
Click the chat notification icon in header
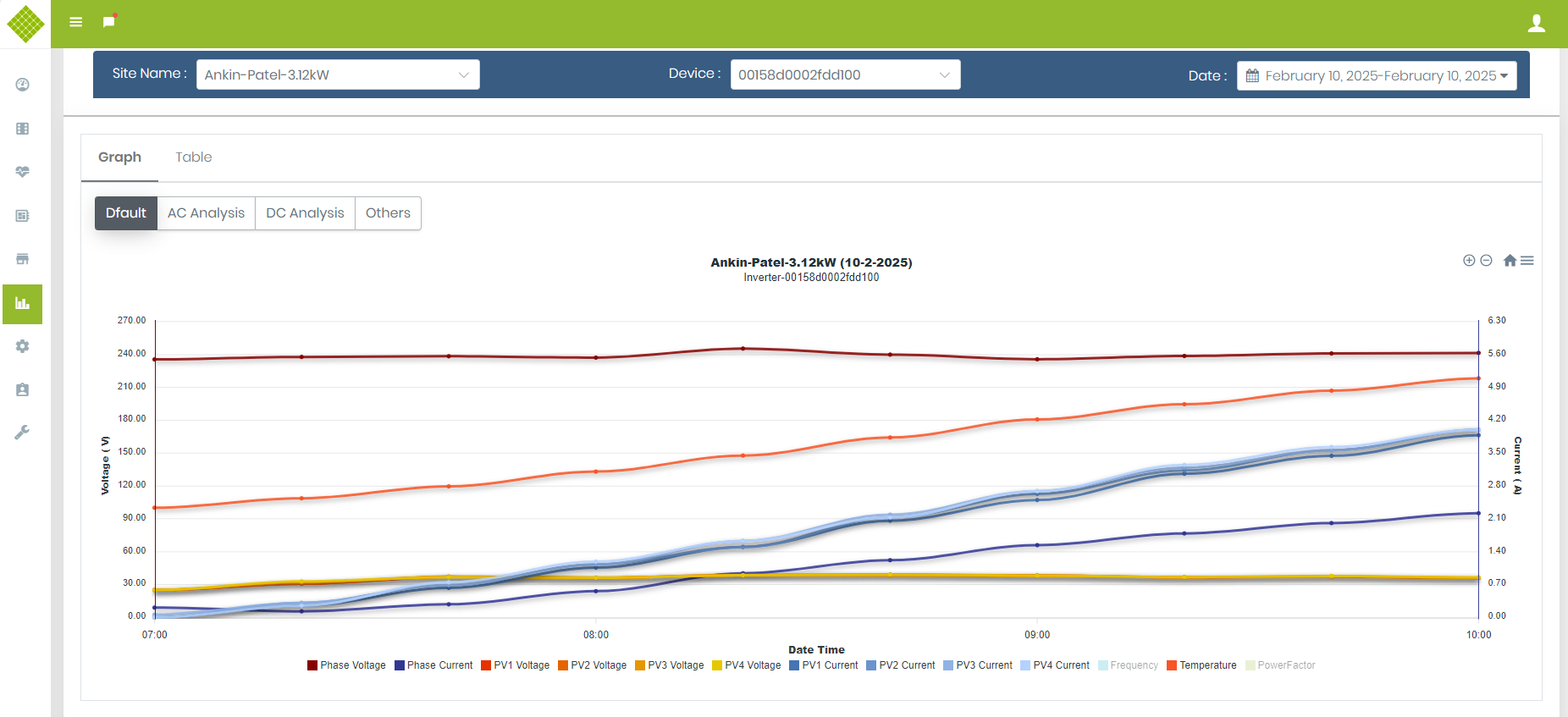pyautogui.click(x=109, y=22)
